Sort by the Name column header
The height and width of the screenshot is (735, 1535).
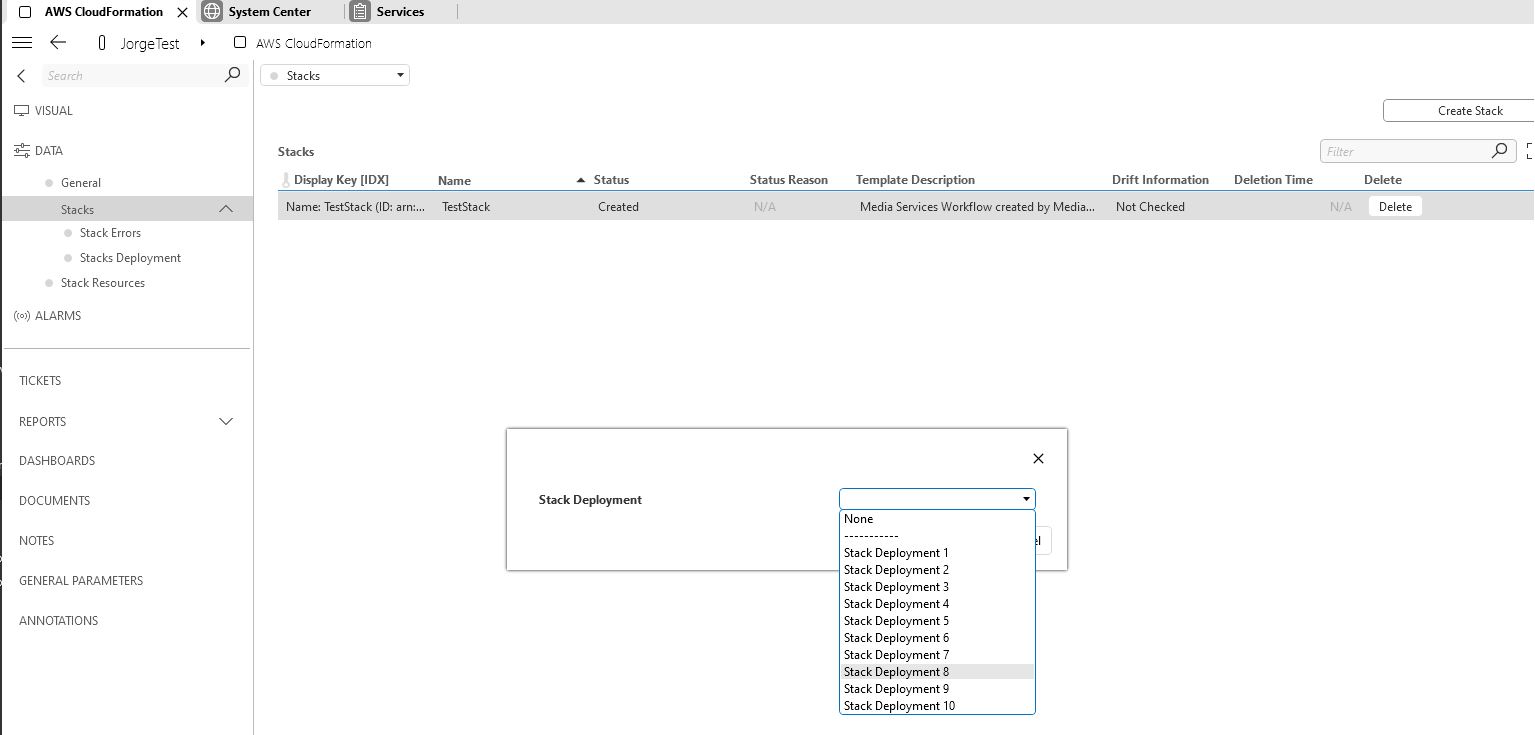tap(454, 181)
